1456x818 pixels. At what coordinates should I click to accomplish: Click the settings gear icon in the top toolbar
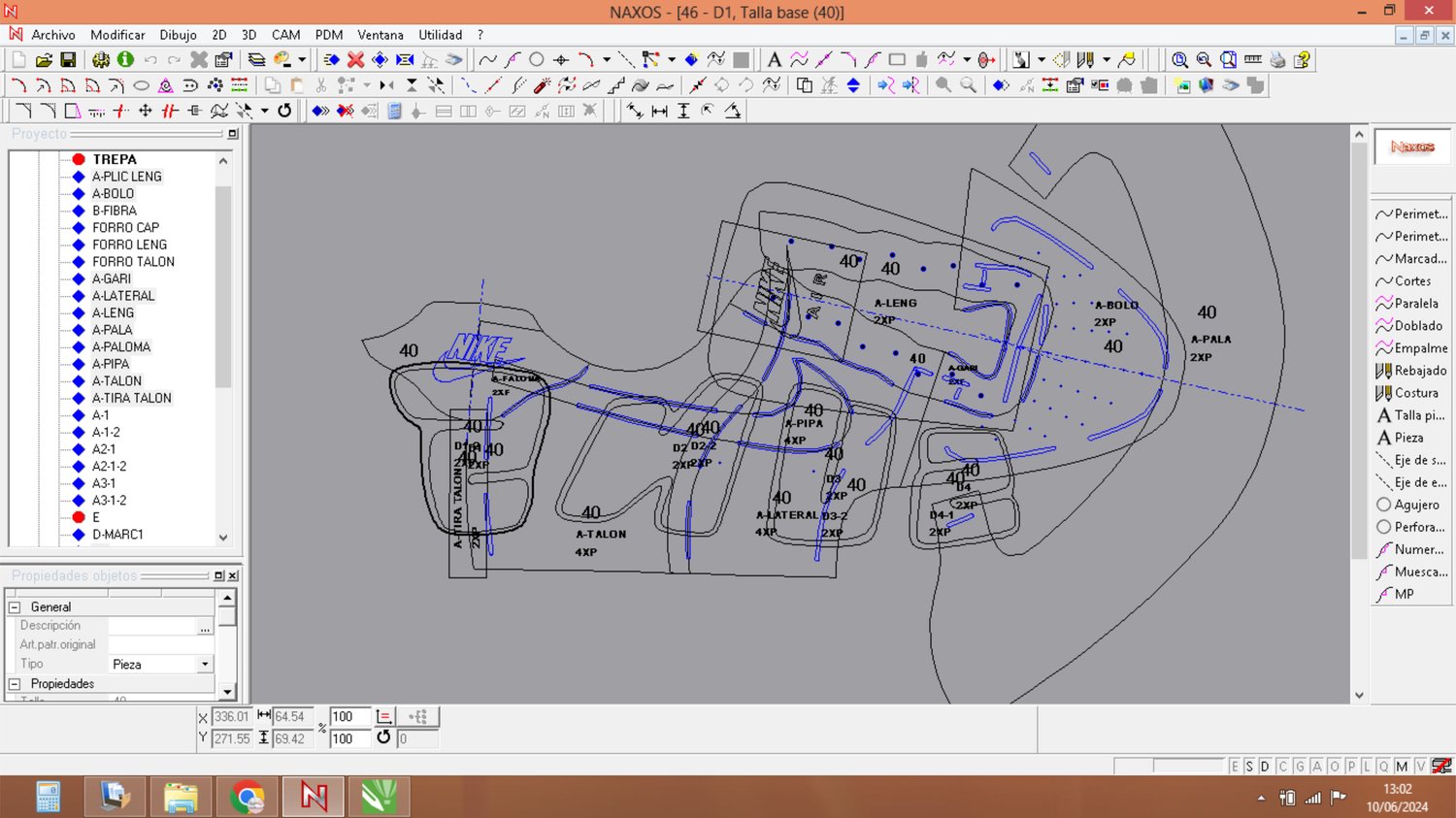[101, 60]
